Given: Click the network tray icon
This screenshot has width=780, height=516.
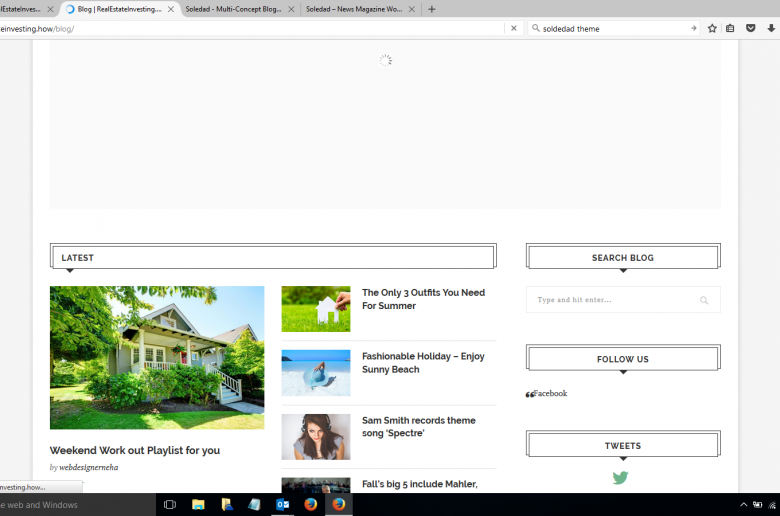Looking at the screenshot, I should tap(772, 505).
